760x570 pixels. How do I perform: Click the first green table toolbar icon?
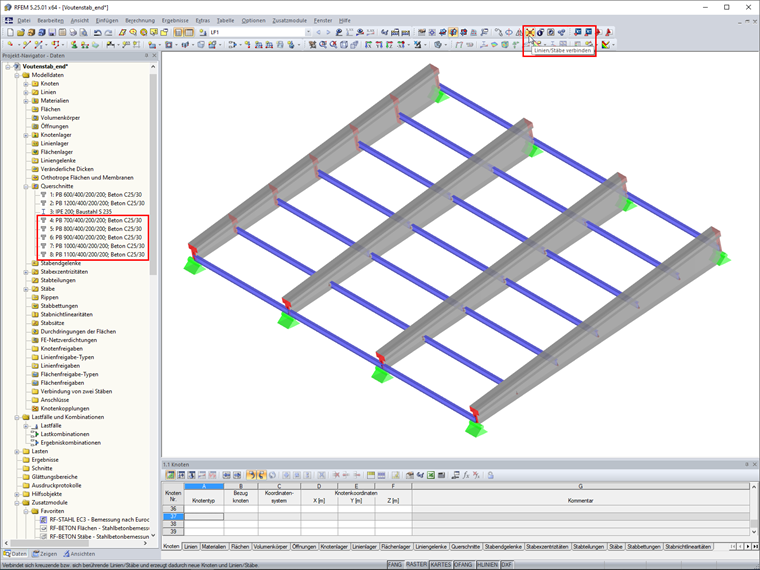[x=170, y=475]
